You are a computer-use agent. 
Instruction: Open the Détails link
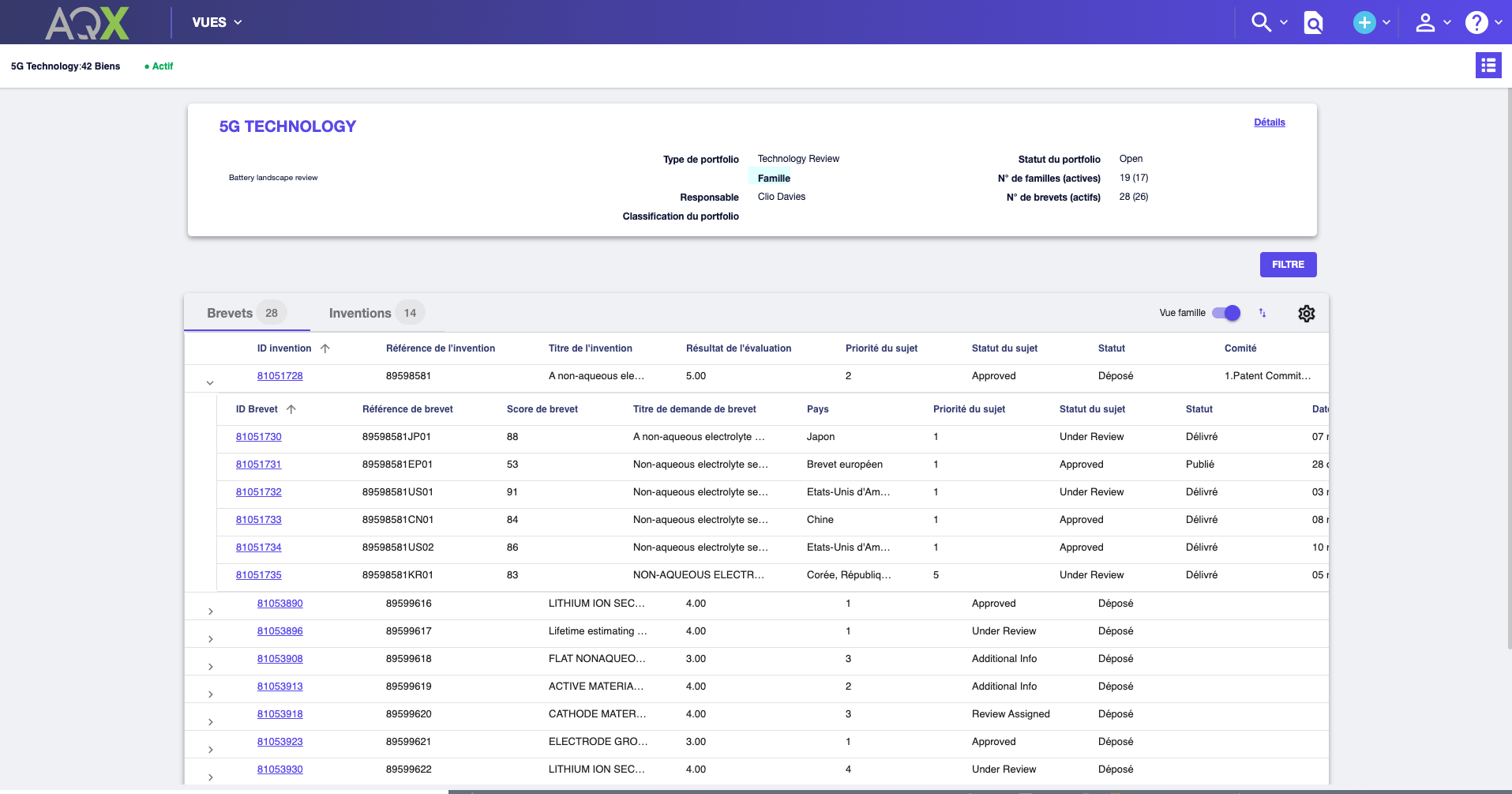(1269, 122)
